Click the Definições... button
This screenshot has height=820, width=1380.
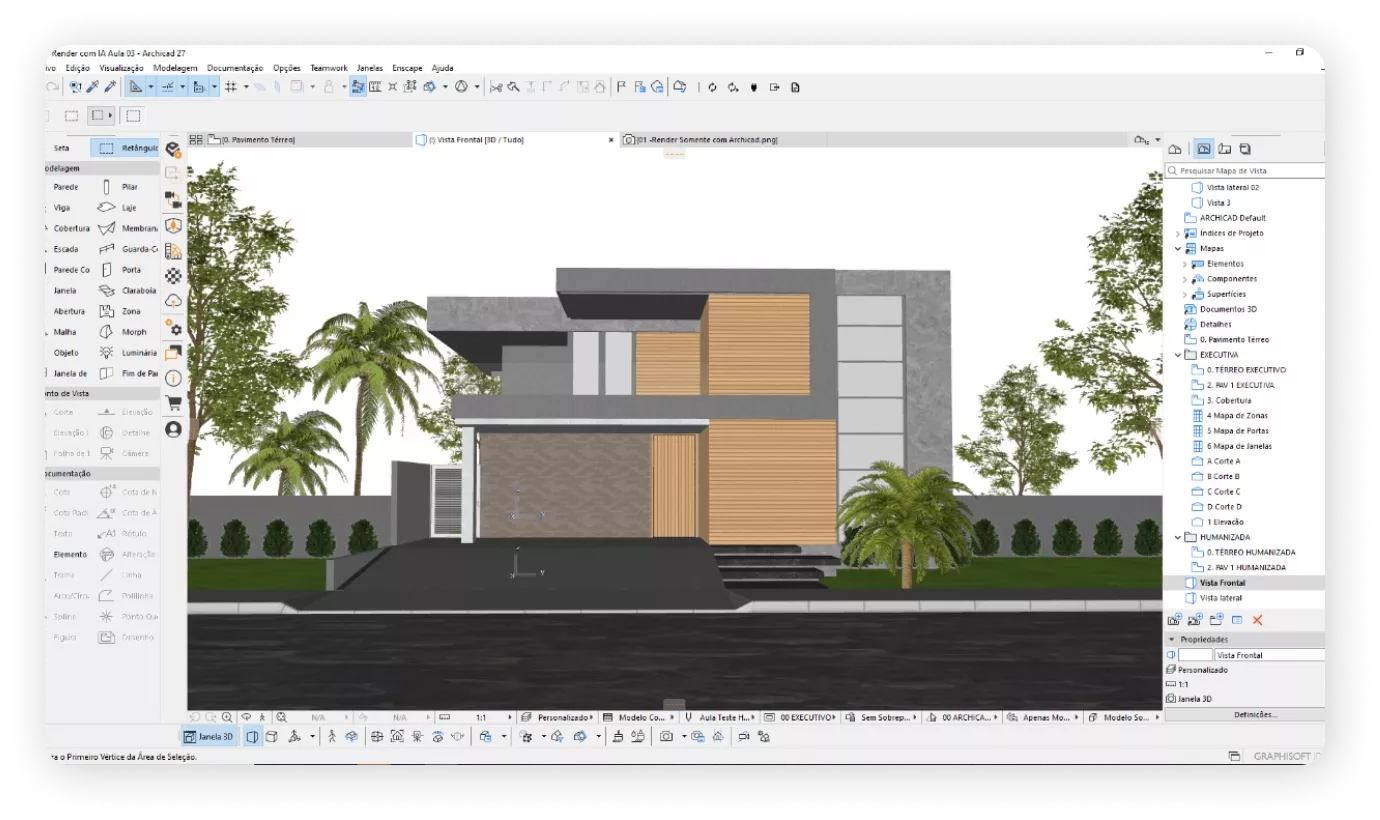(x=1254, y=714)
